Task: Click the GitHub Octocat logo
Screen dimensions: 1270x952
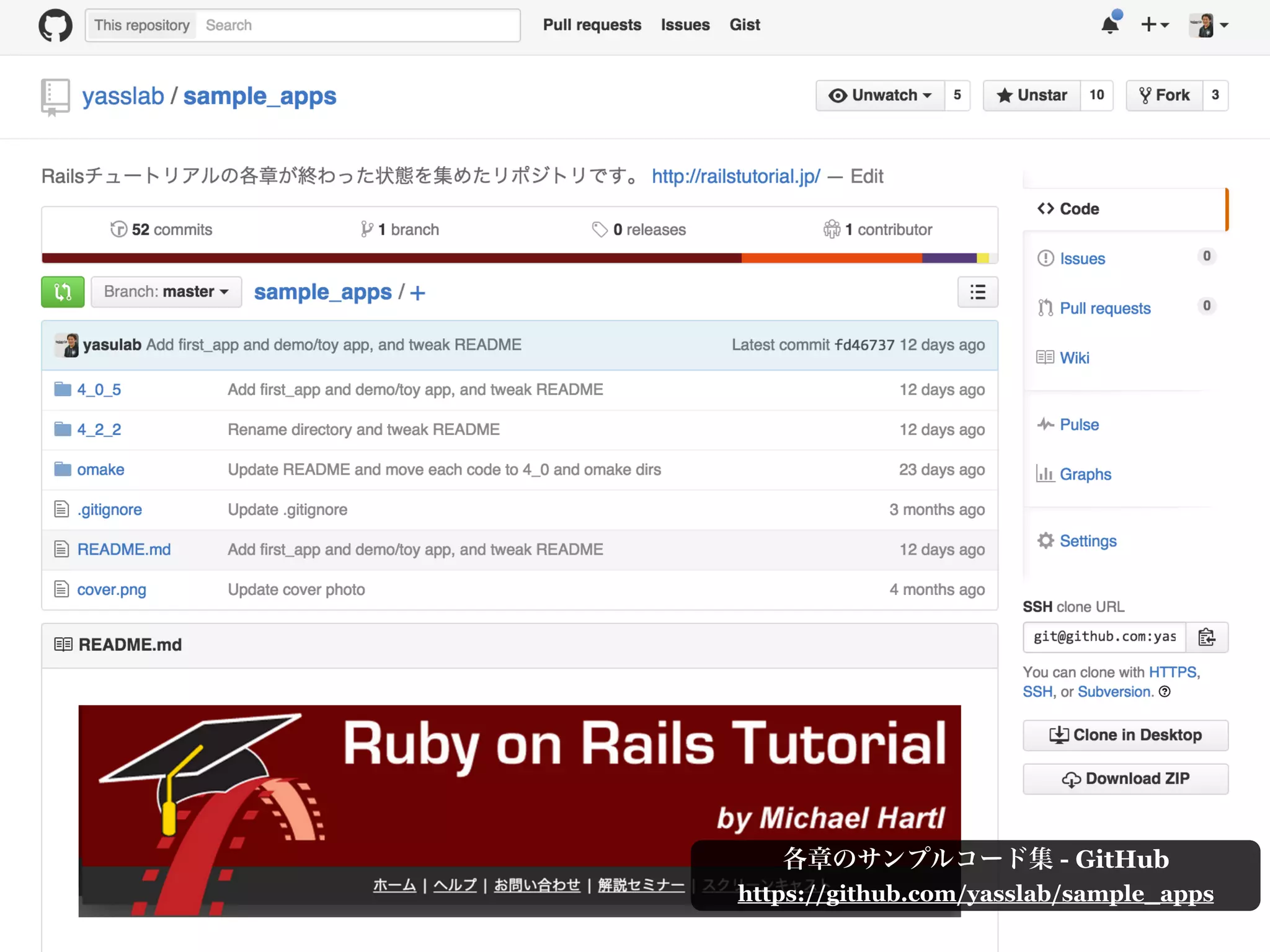Action: (56, 25)
